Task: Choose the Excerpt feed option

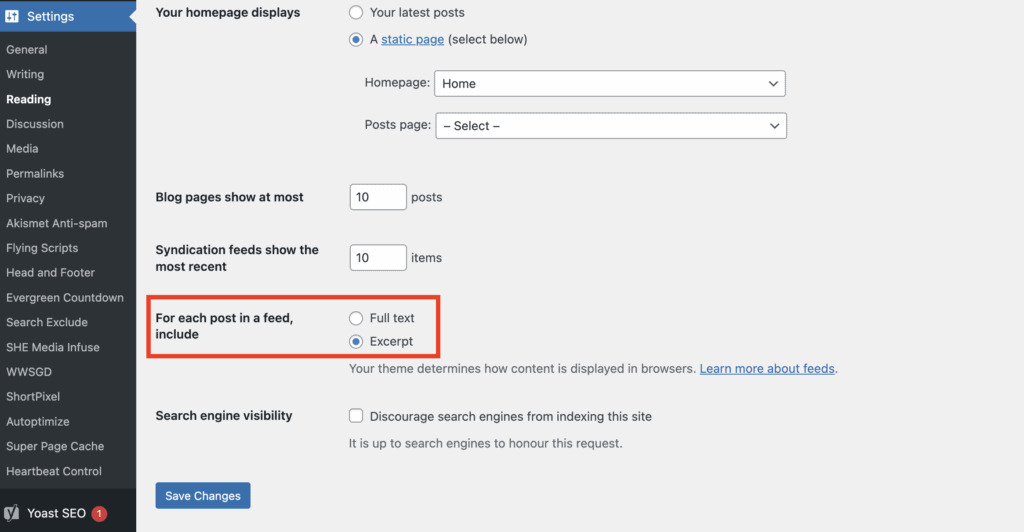Action: (356, 341)
